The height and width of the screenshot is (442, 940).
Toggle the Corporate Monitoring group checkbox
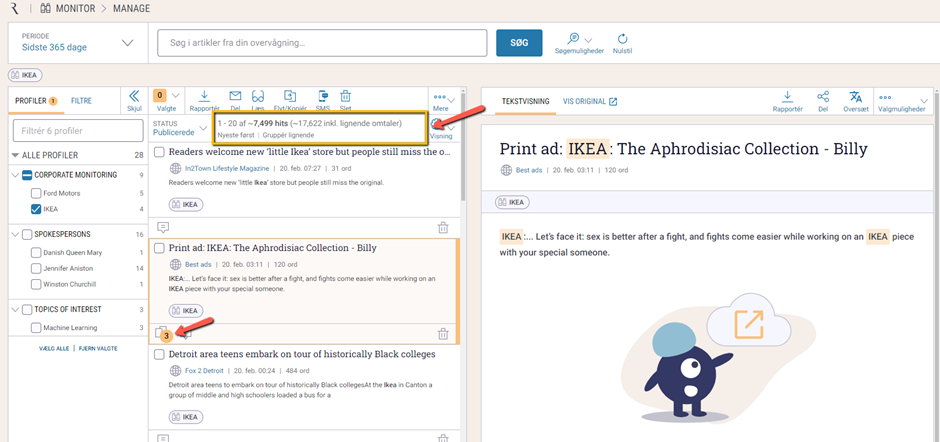click(x=27, y=175)
